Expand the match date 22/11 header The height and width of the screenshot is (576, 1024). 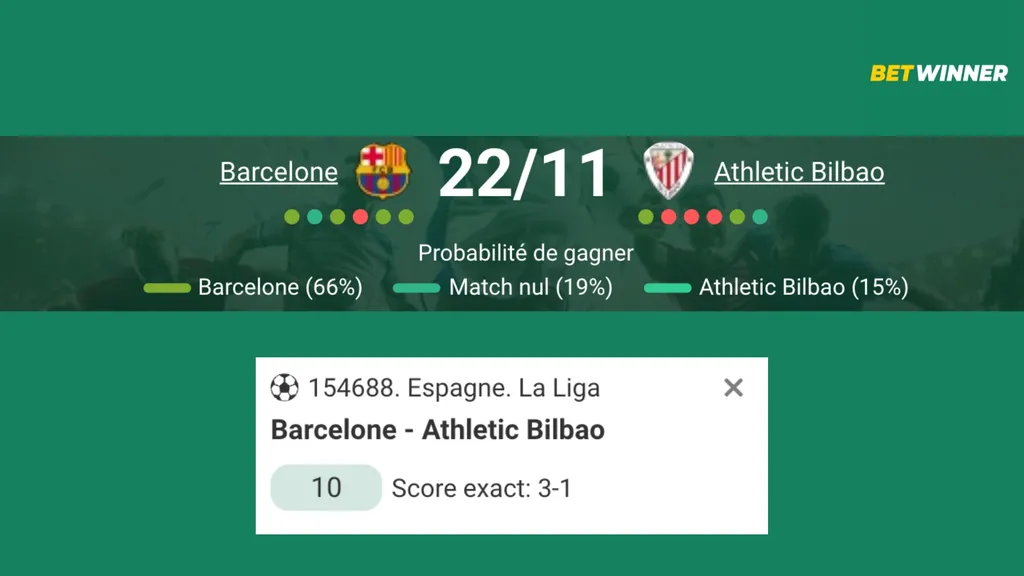tap(524, 171)
